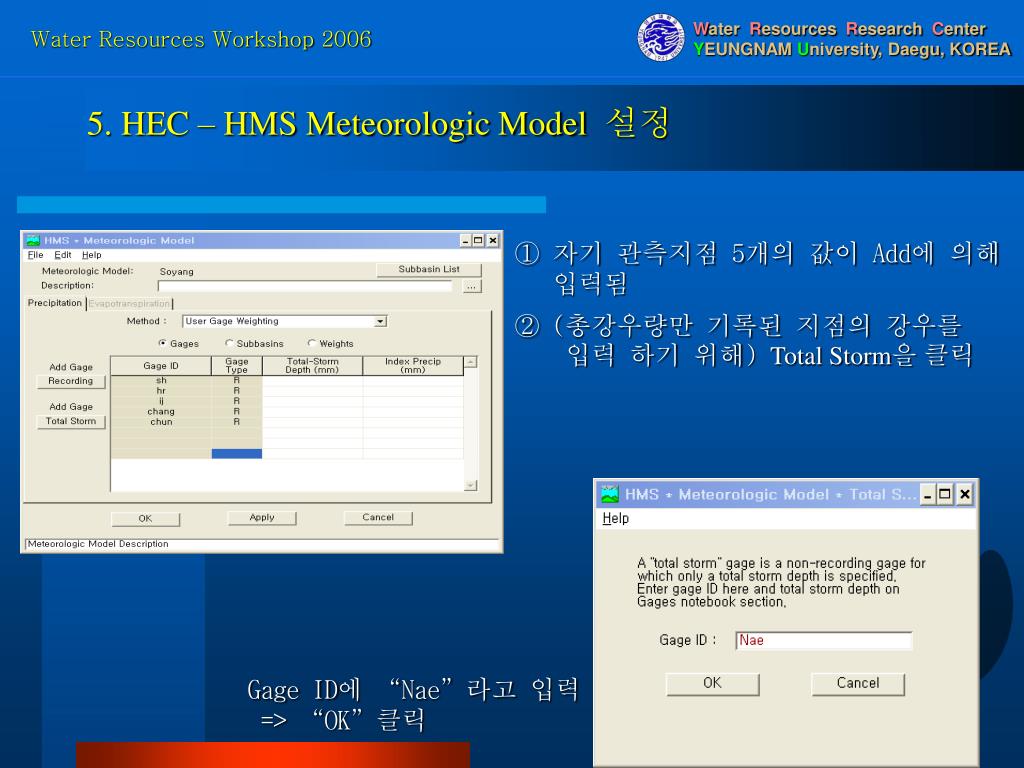Click the Subbasin List button
Screen dimensions: 1024x768
(429, 269)
